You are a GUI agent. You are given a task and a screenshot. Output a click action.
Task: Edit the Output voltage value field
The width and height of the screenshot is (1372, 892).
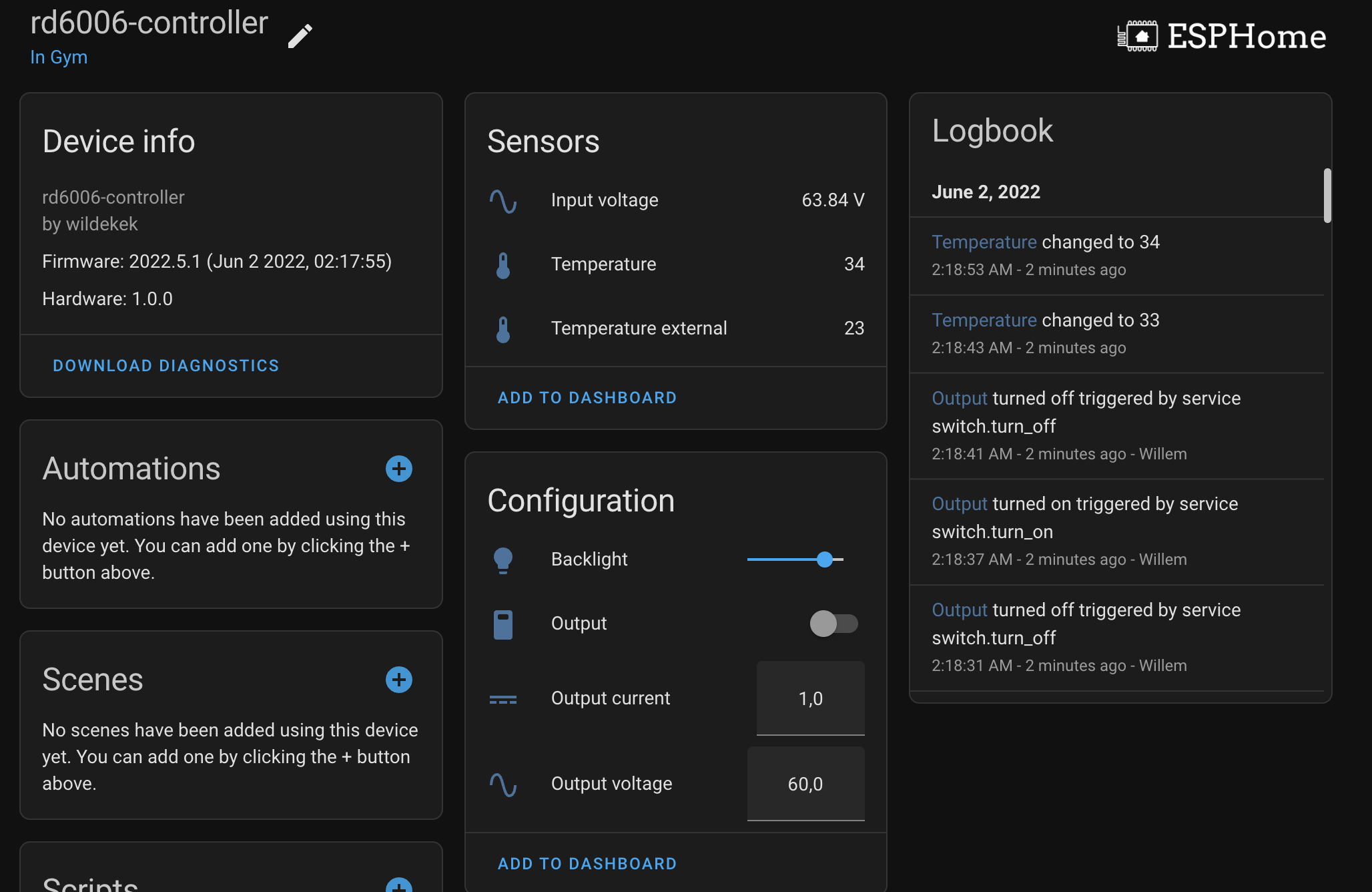[805, 784]
